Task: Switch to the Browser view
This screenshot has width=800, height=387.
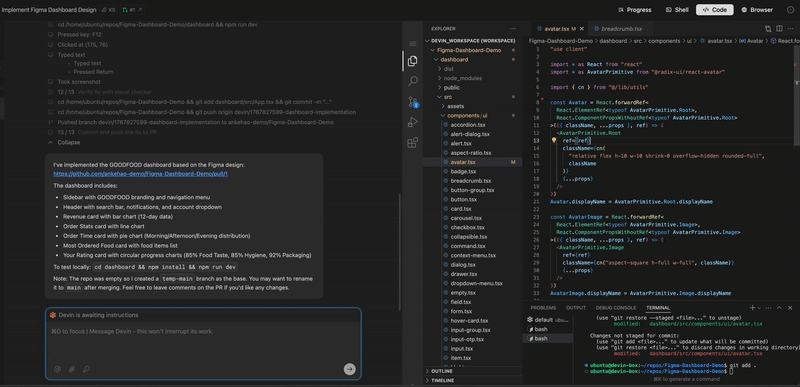Action: [x=757, y=10]
